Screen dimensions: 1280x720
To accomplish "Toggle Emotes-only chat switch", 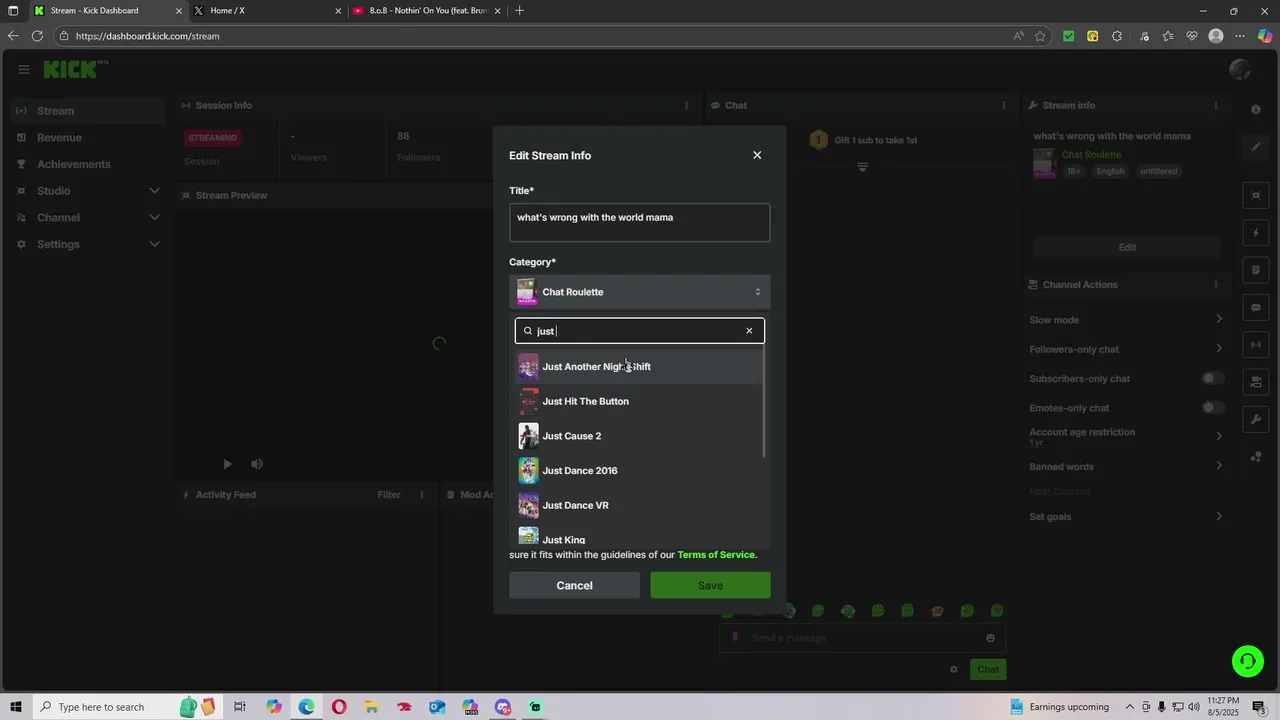I will coord(1212,408).
